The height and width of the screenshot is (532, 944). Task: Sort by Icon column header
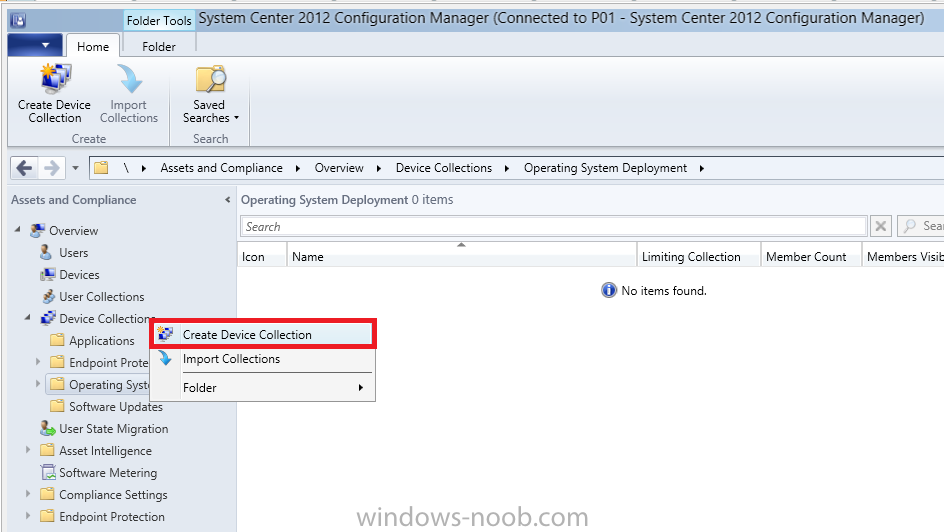(x=262, y=256)
